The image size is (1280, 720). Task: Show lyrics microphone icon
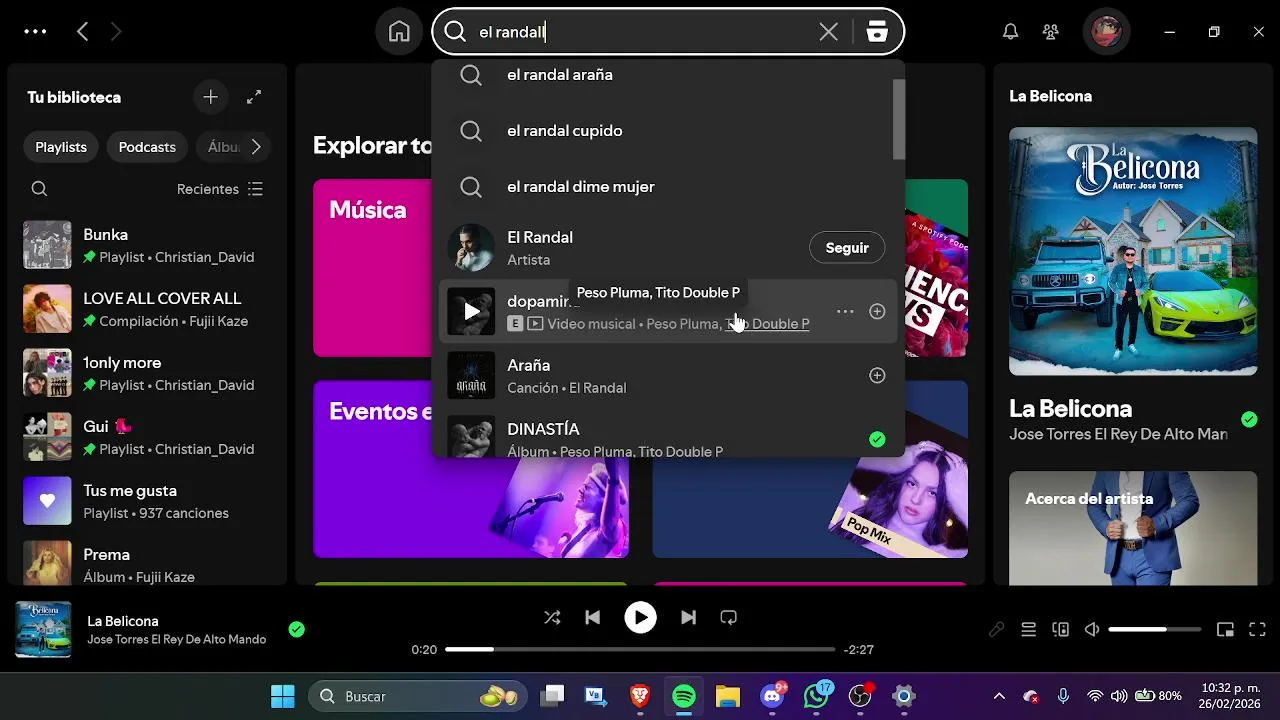[996, 629]
